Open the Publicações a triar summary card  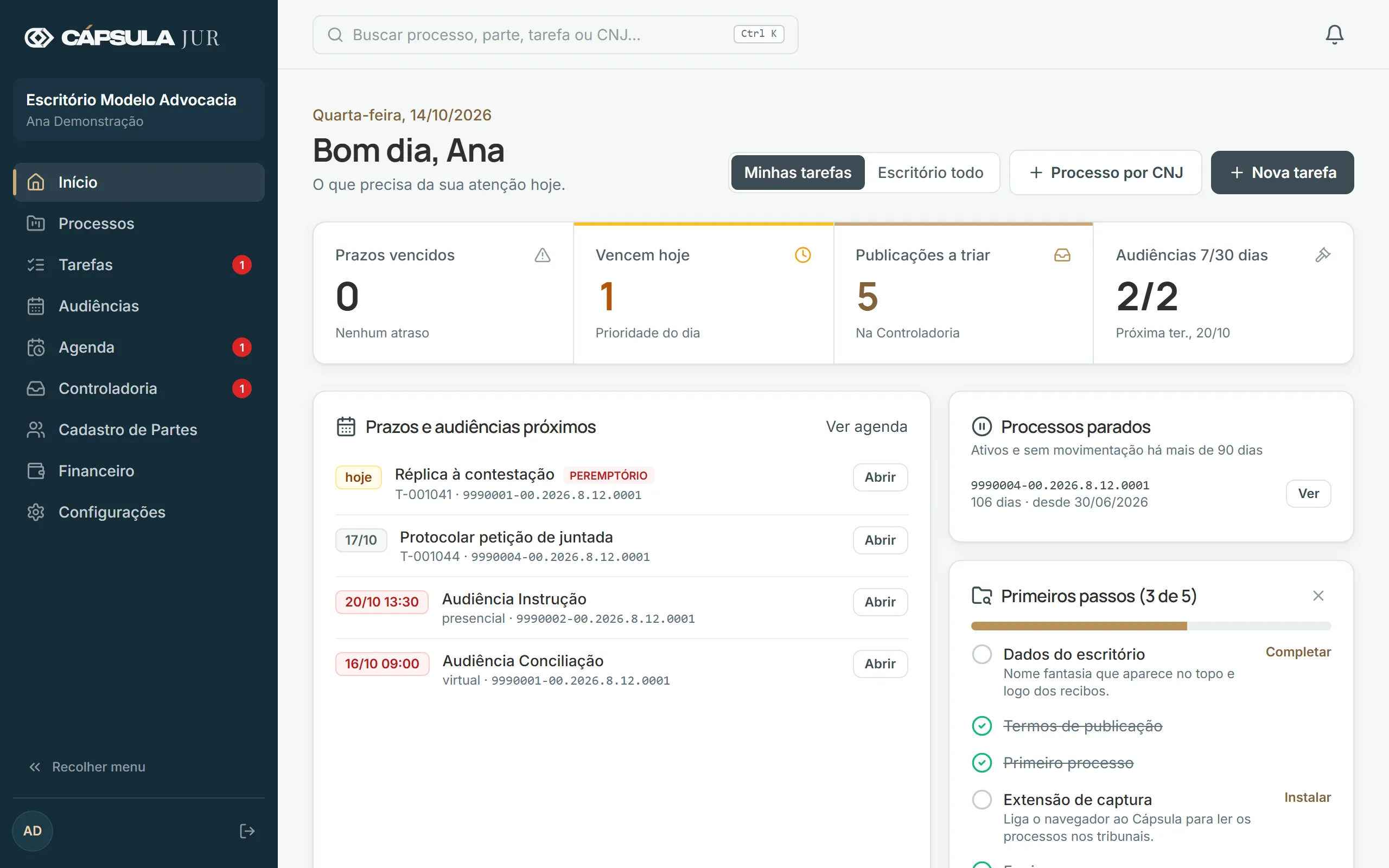[x=963, y=293]
